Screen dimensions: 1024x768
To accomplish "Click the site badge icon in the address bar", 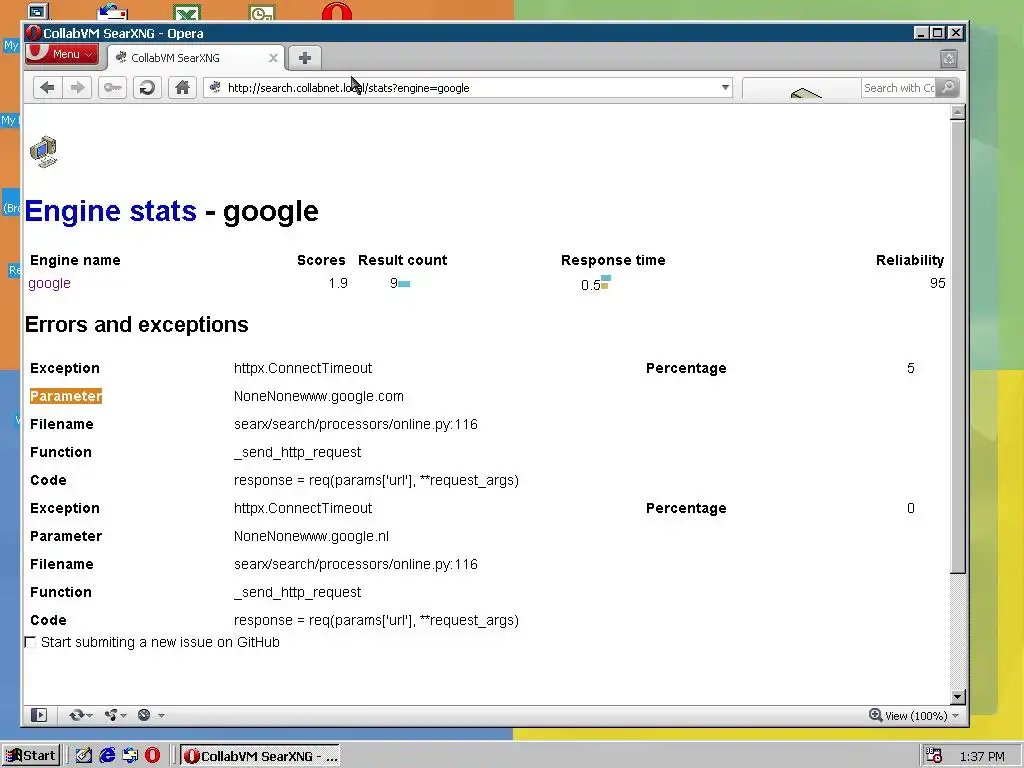I will [x=216, y=88].
